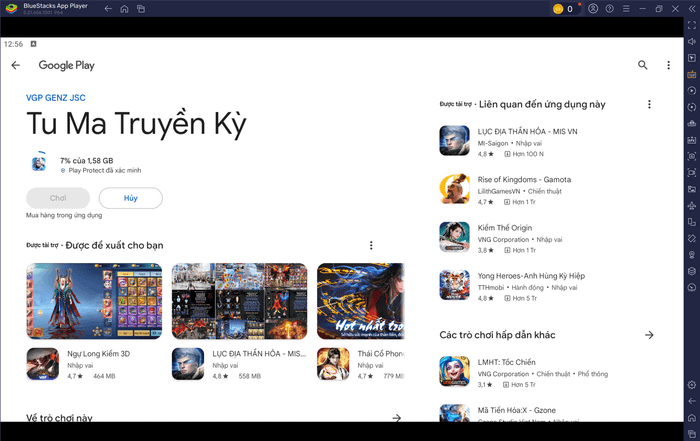Viewport: 700px width, 441px height.
Task: Click Yong Heroes app icon
Action: (454, 285)
